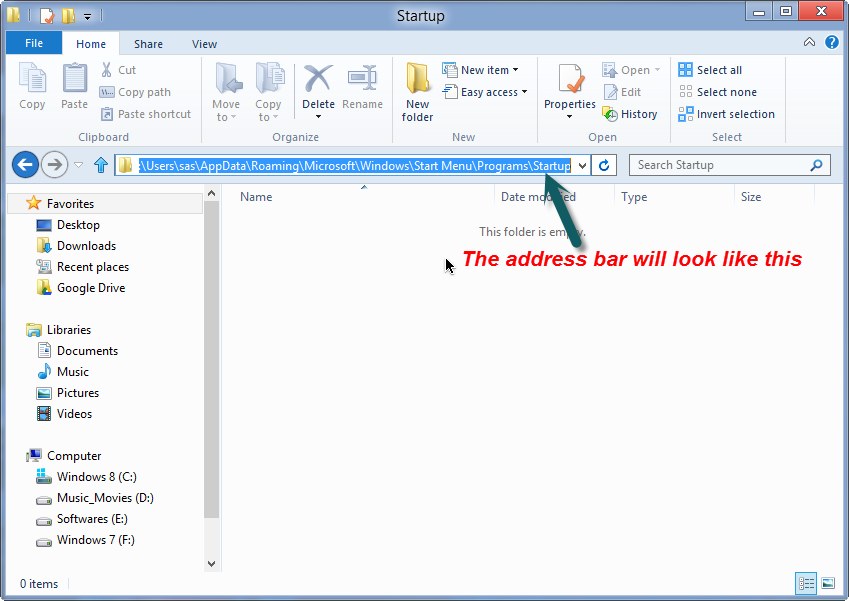Viewport: 849px width, 601px height.
Task: Go back with the blue arrow
Action: (x=25, y=165)
